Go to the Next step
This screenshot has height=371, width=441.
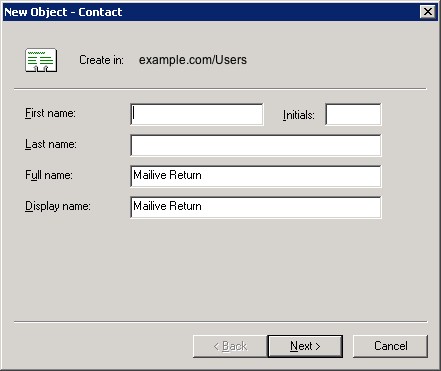coord(305,346)
